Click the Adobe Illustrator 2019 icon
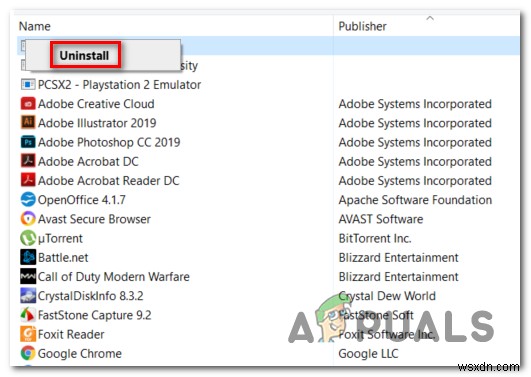The height and width of the screenshot is (377, 531). click(x=28, y=122)
